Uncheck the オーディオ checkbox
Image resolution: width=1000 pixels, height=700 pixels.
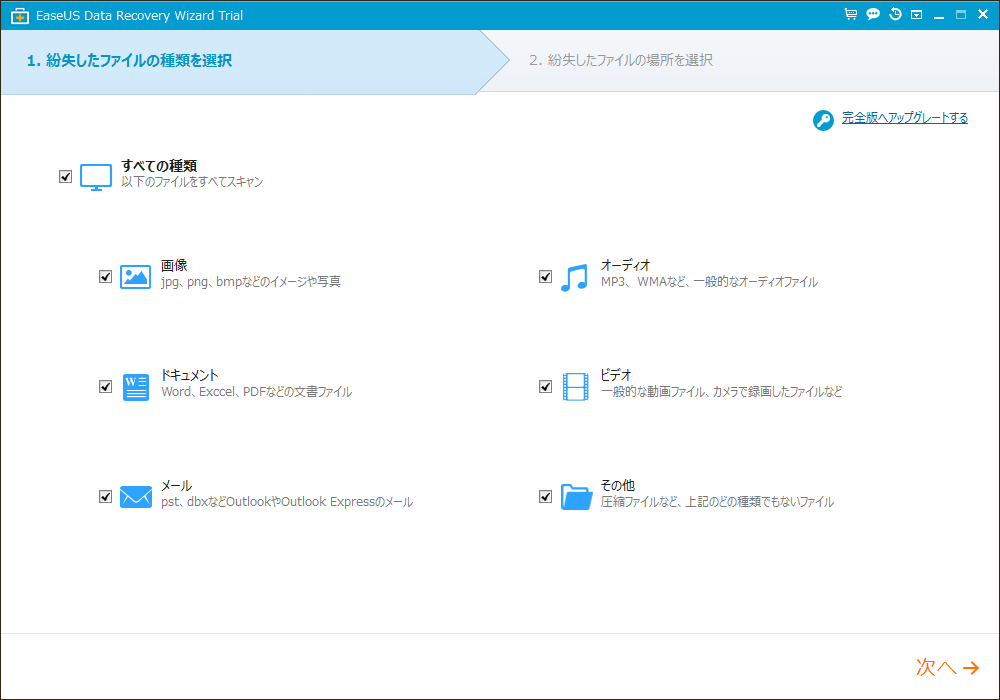545,277
